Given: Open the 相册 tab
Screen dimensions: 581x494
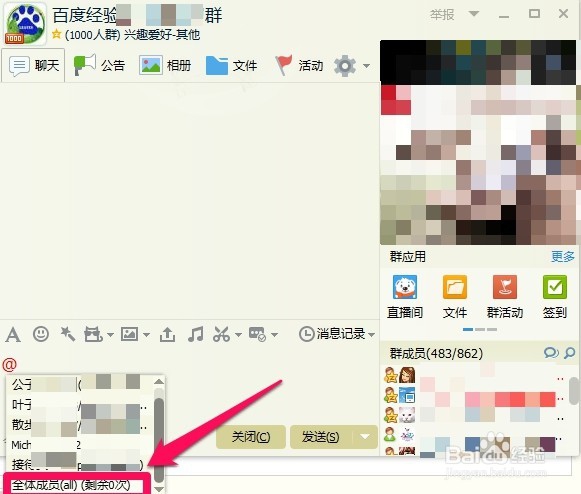Looking at the screenshot, I should pos(165,66).
